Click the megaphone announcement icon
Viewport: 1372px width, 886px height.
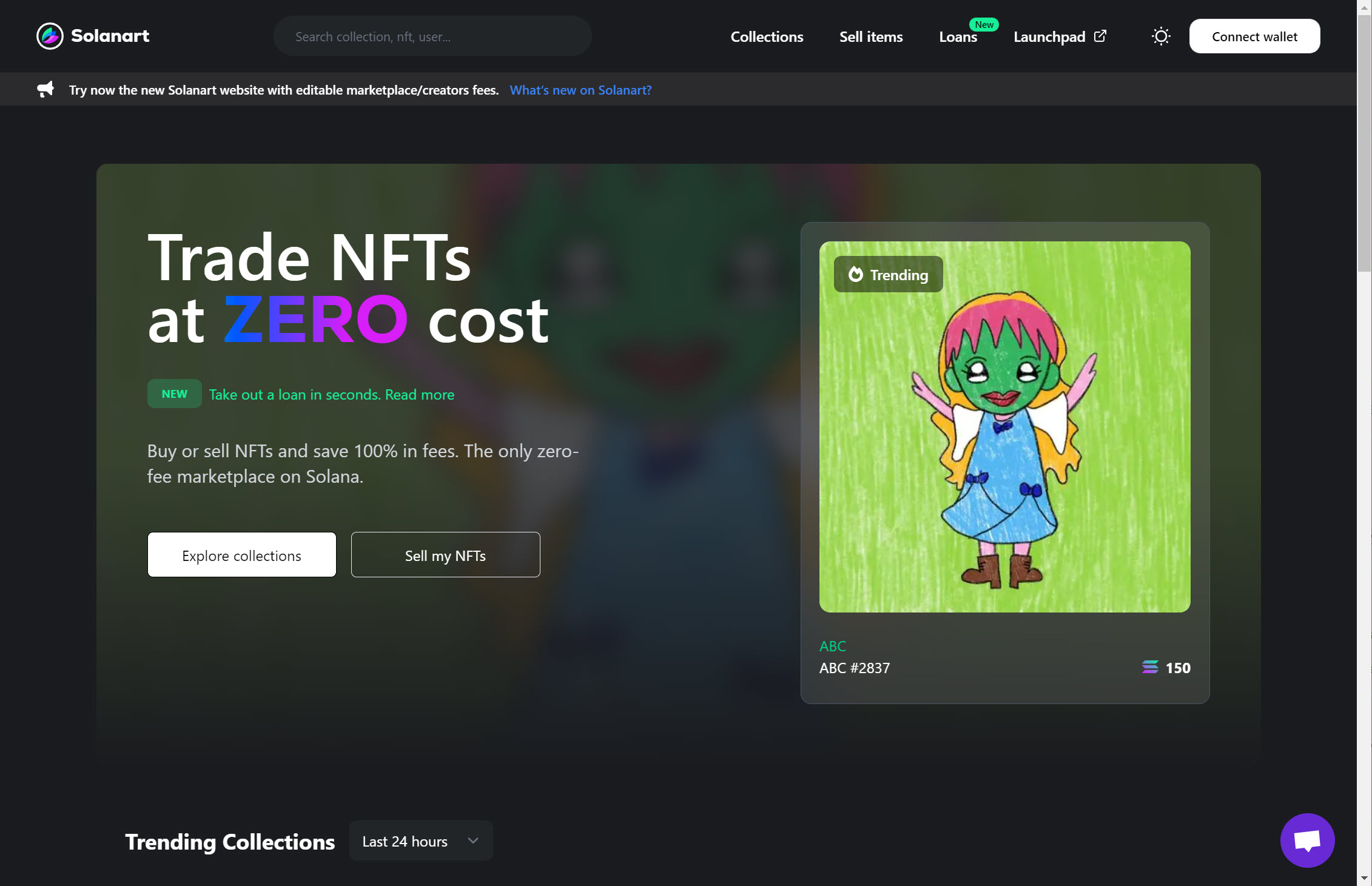45,90
